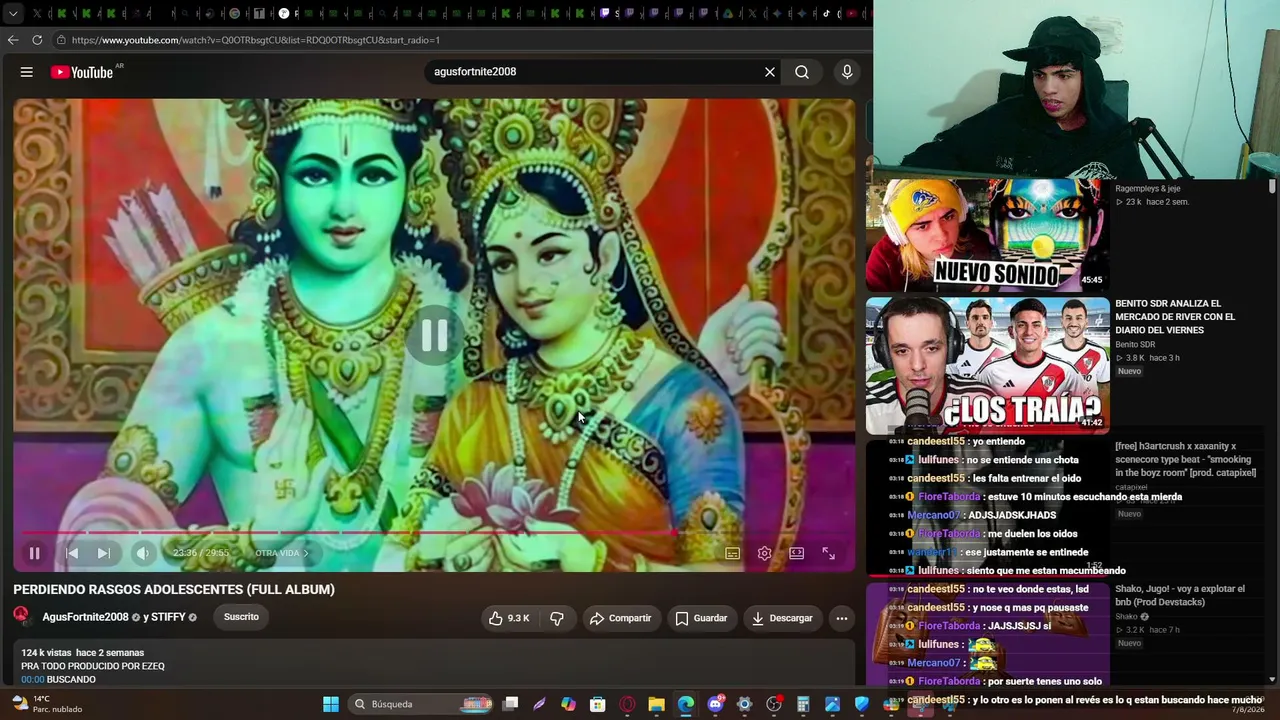Open the STIFFY channel link
The image size is (1280, 720).
point(168,617)
